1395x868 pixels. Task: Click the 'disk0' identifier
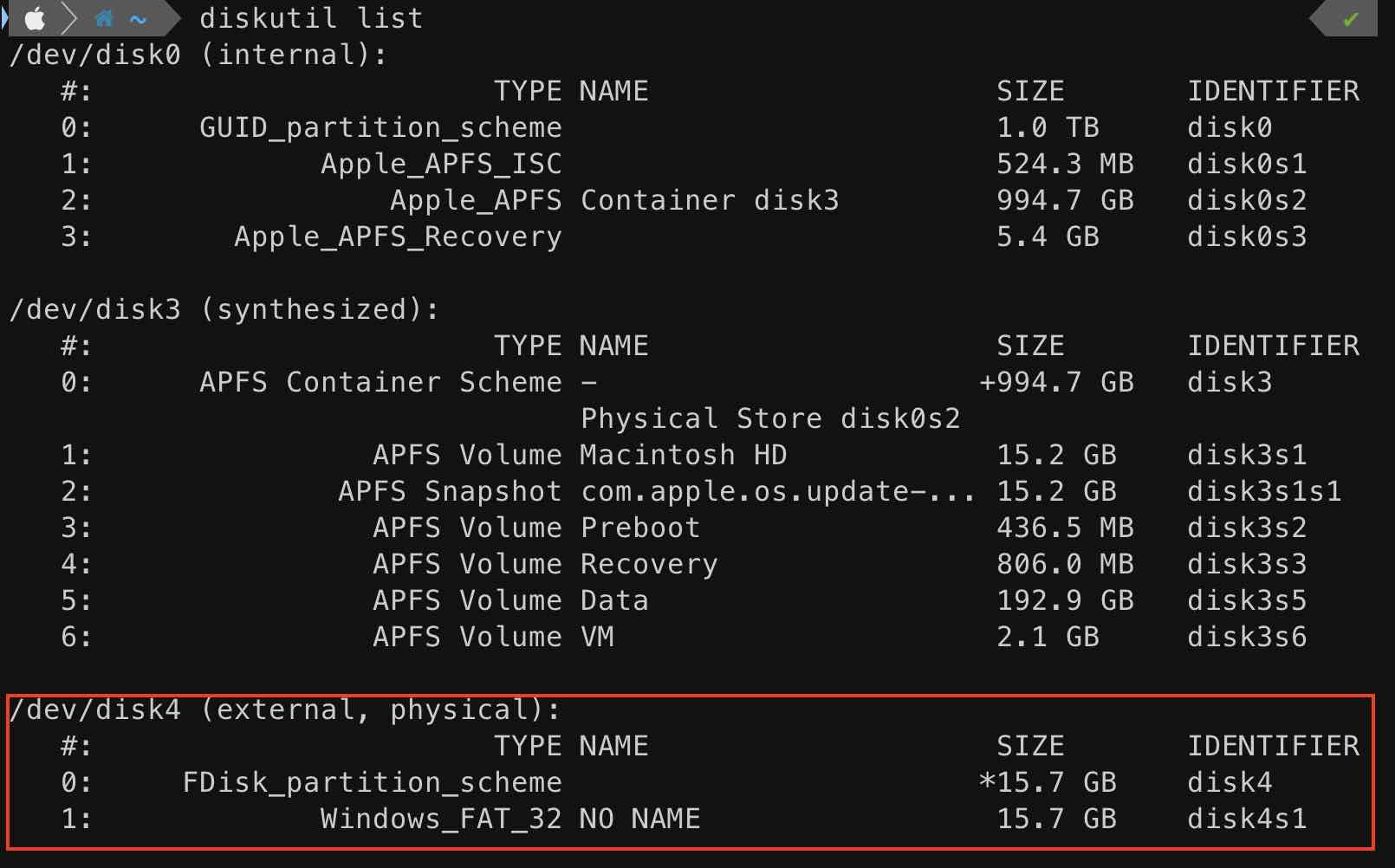[1230, 127]
